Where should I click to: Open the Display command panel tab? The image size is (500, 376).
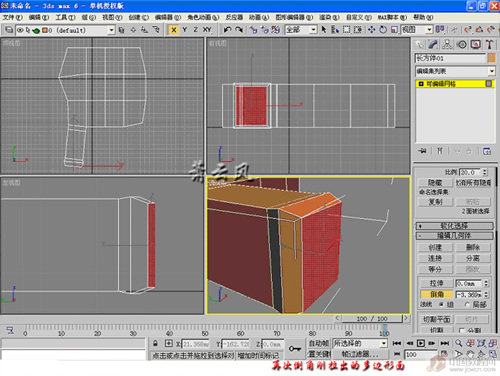[x=476, y=44]
